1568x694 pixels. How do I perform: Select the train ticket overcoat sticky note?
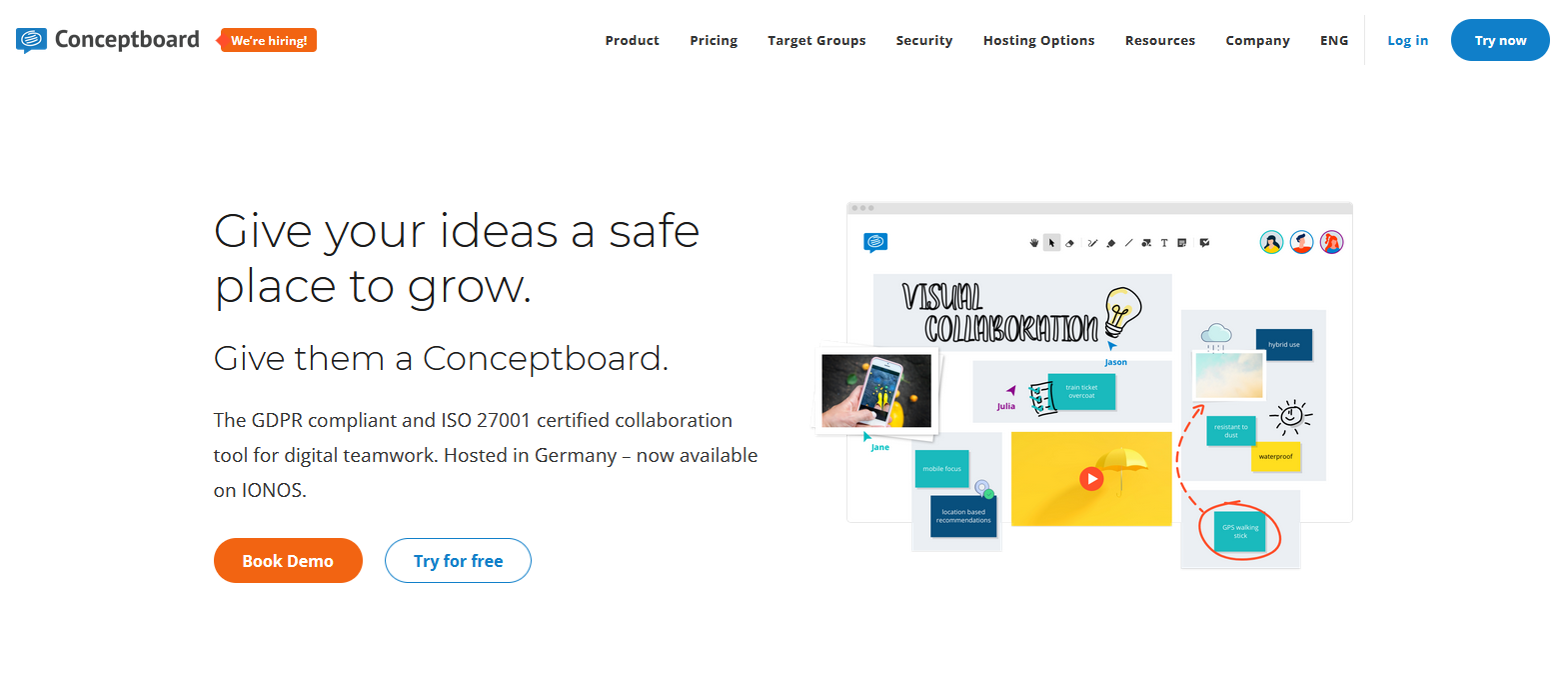click(x=1081, y=391)
